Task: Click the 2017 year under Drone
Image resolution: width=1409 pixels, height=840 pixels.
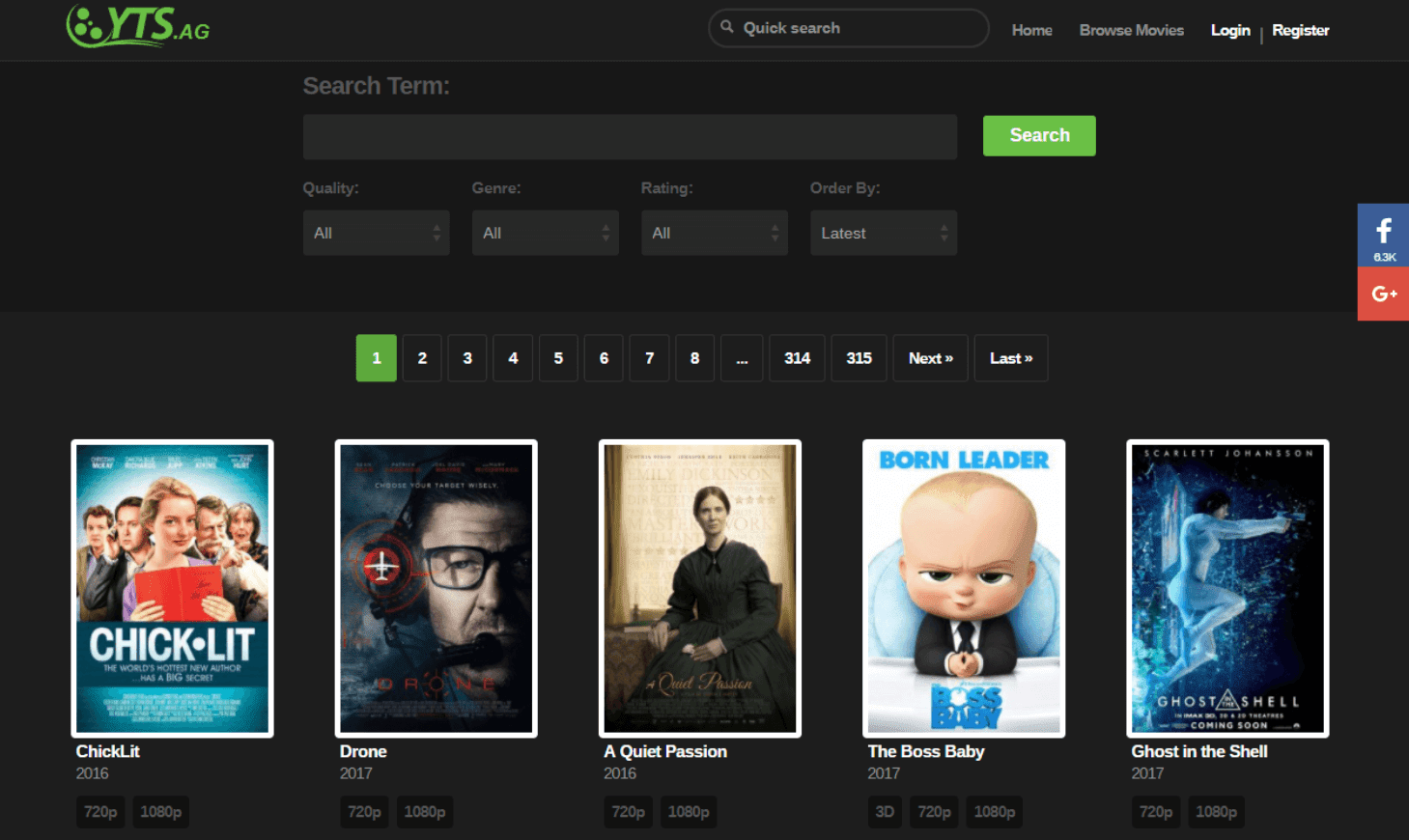Action: 356,773
